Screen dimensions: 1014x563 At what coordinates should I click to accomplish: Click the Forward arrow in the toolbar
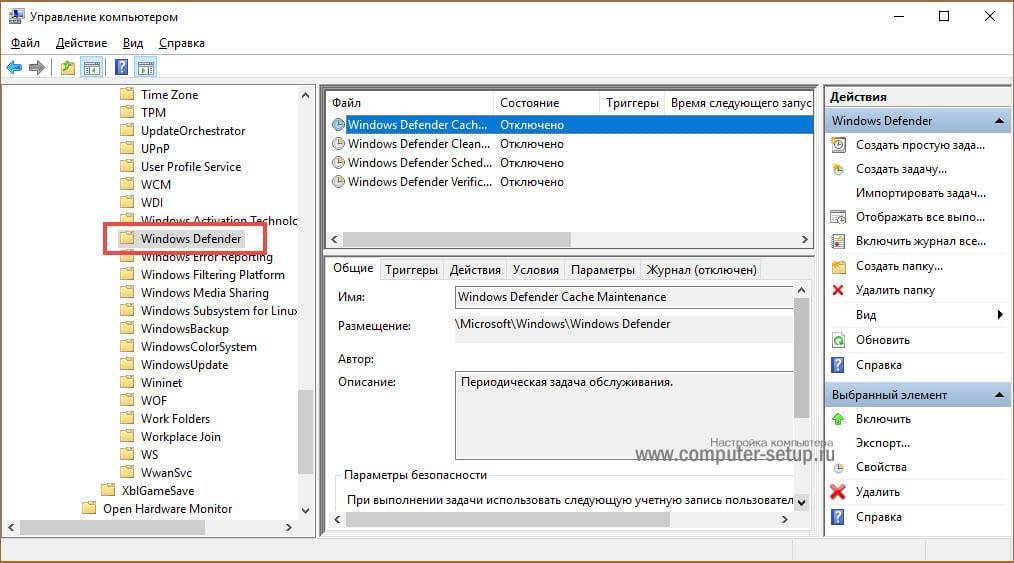click(37, 68)
